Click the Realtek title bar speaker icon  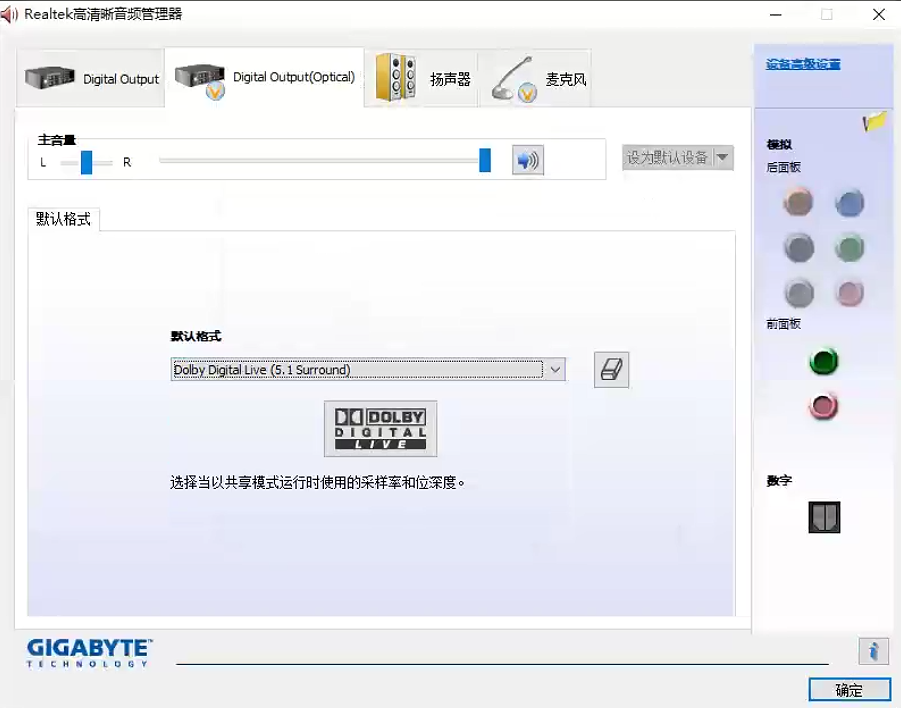point(9,14)
